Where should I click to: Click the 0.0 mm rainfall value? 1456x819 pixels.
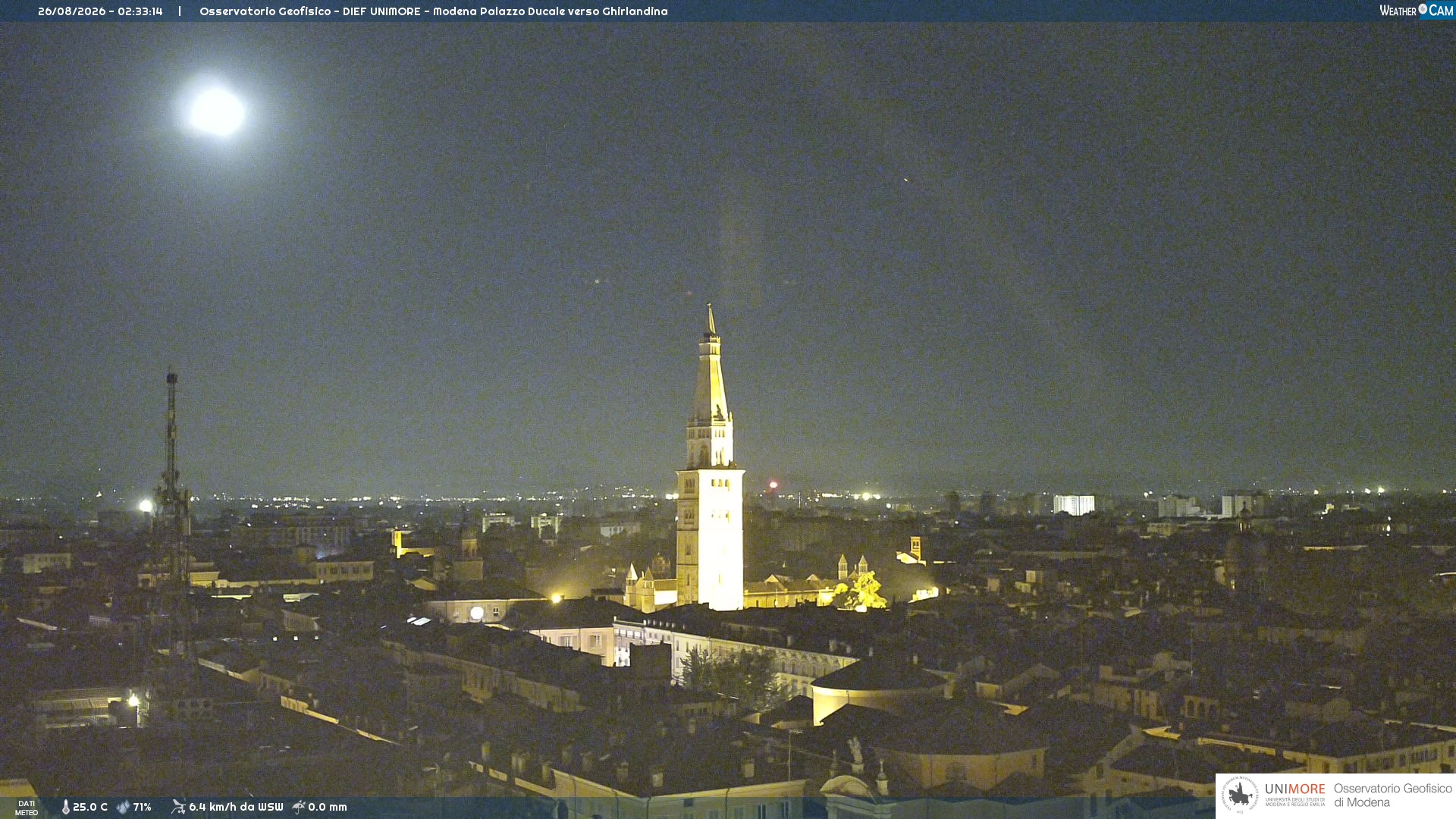pyautogui.click(x=328, y=807)
